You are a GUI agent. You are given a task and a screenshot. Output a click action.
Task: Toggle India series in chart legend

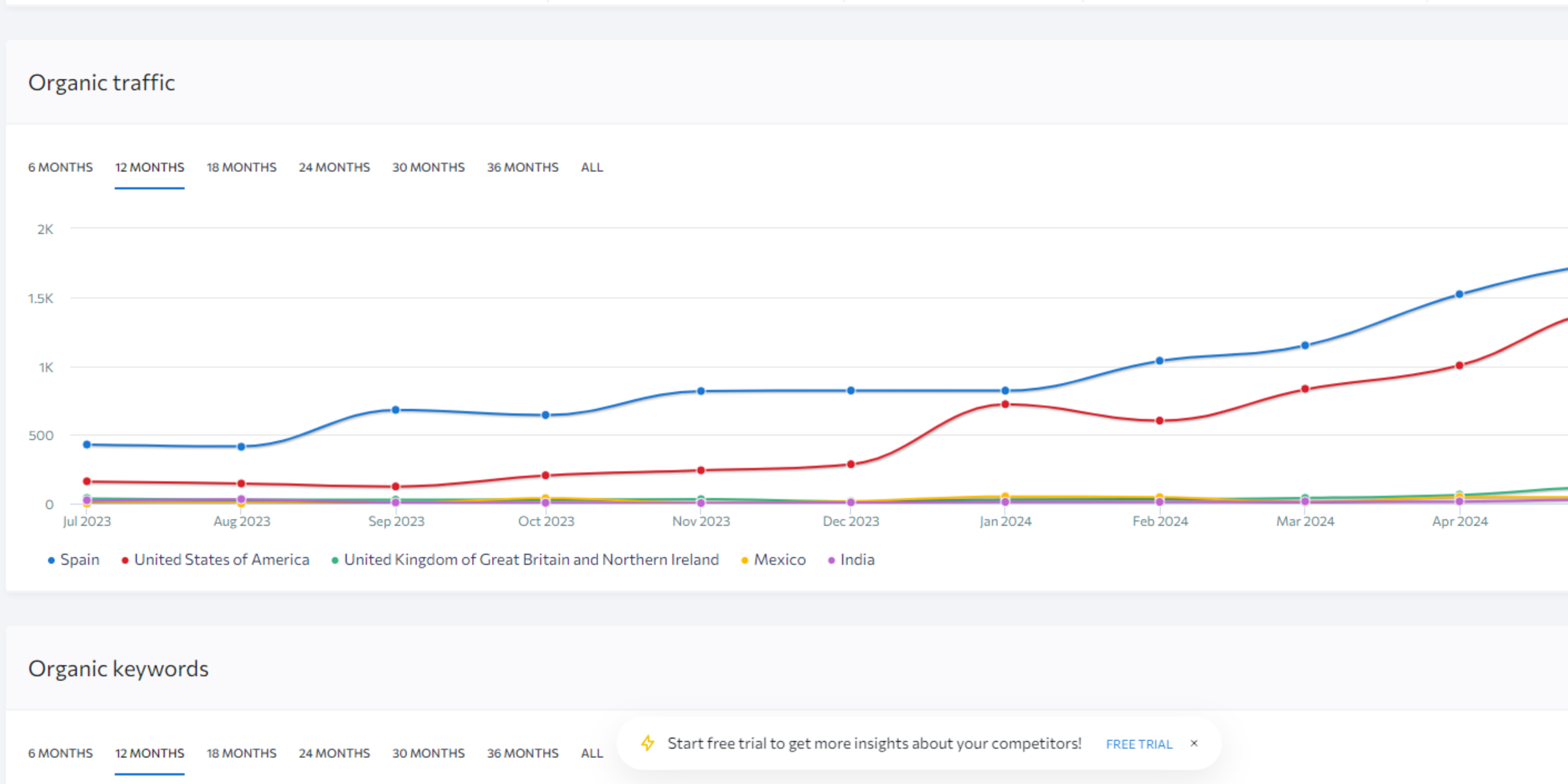[x=852, y=560]
